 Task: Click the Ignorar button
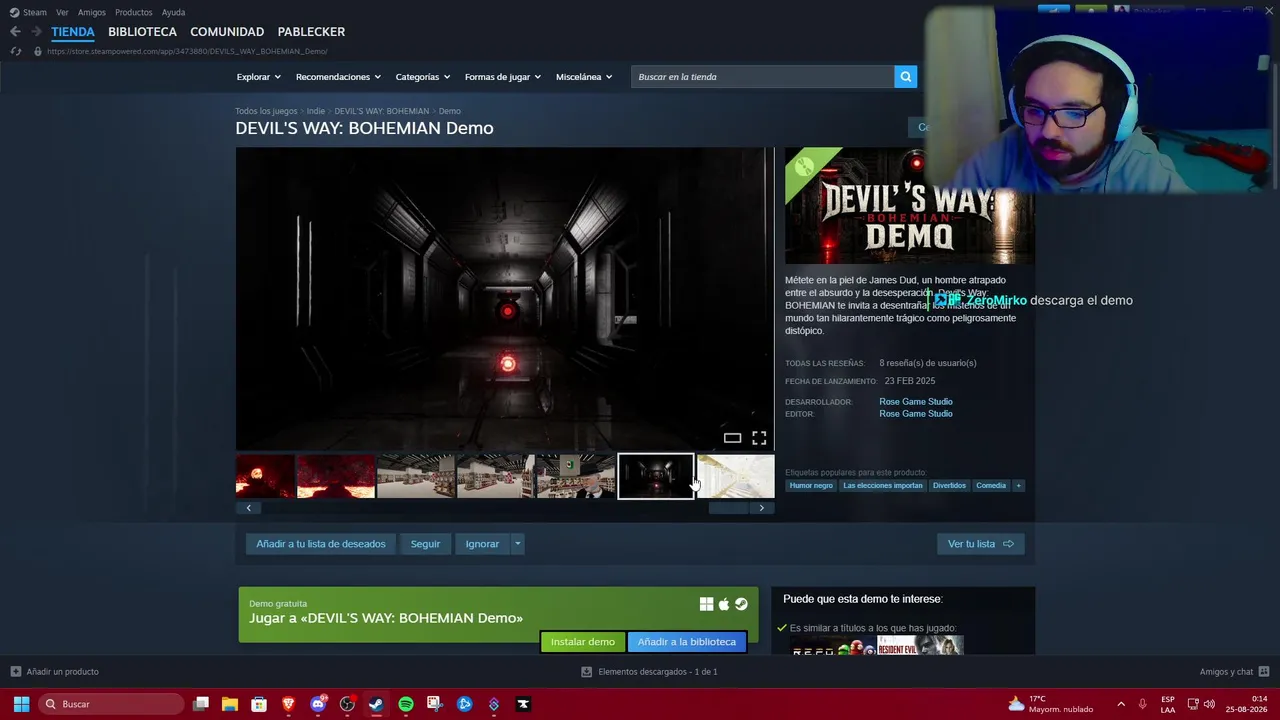pos(482,544)
